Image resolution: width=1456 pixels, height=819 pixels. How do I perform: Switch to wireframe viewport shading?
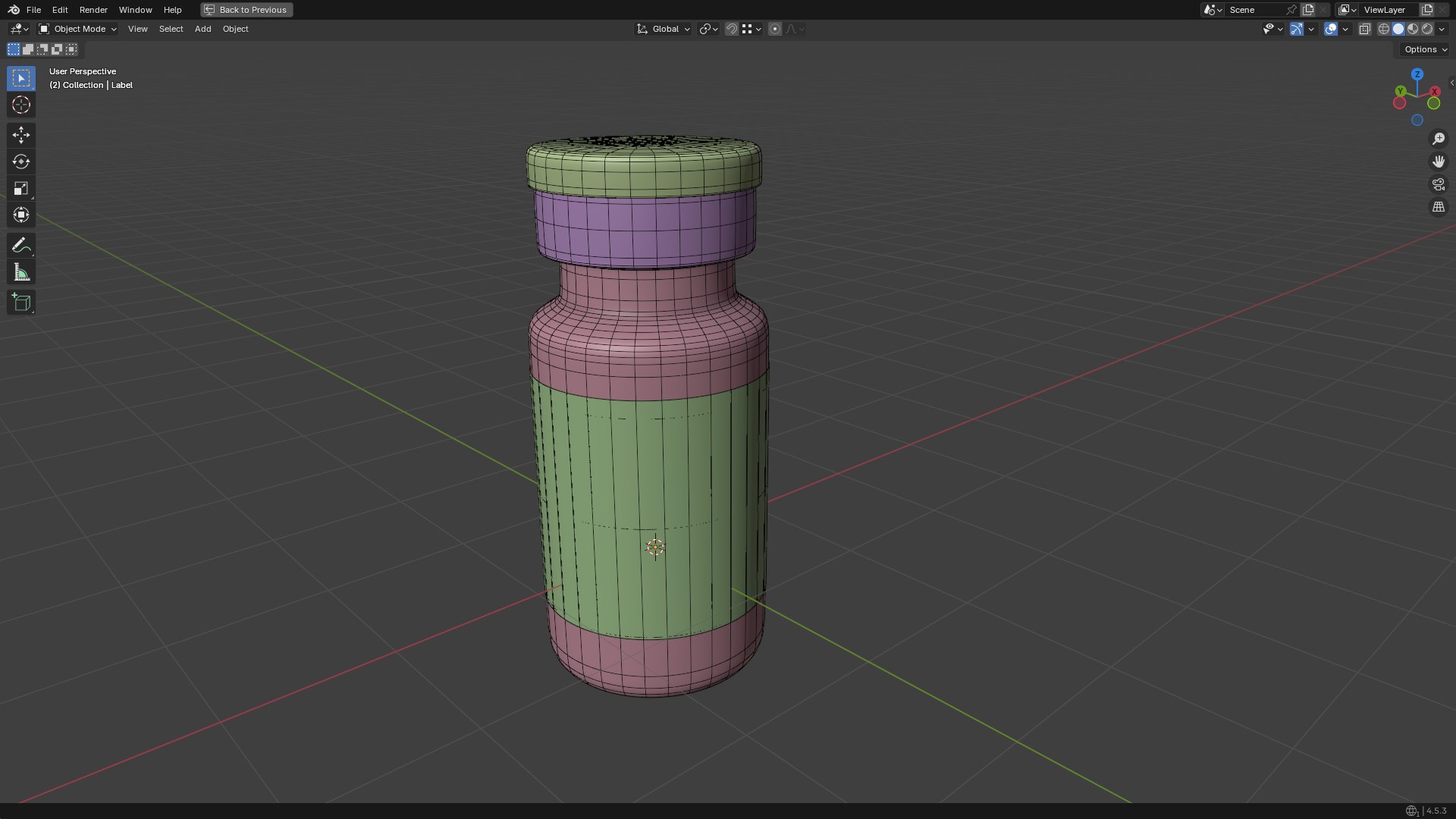(1384, 29)
